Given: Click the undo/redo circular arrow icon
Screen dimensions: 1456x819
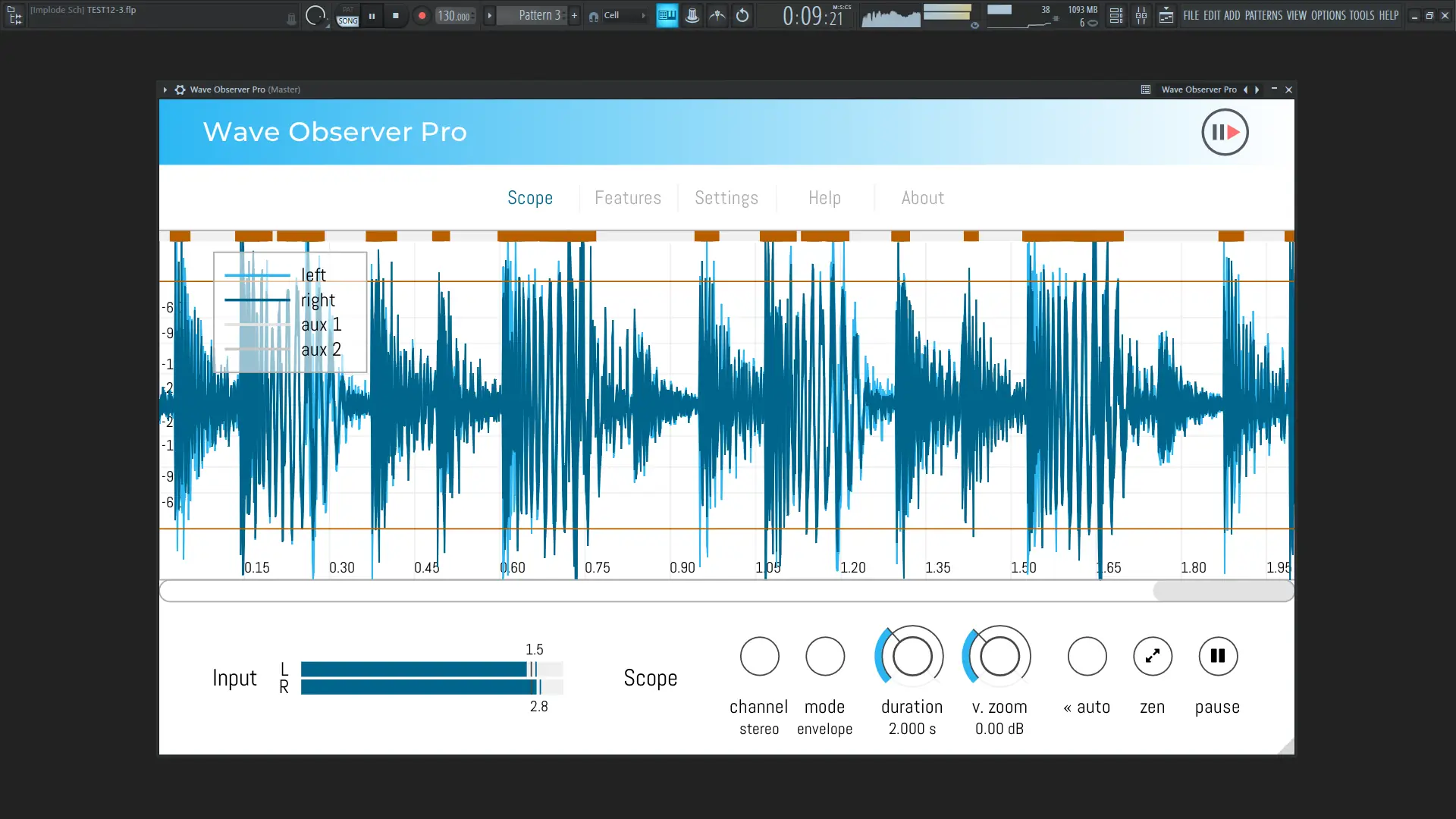Looking at the screenshot, I should tap(742, 15).
